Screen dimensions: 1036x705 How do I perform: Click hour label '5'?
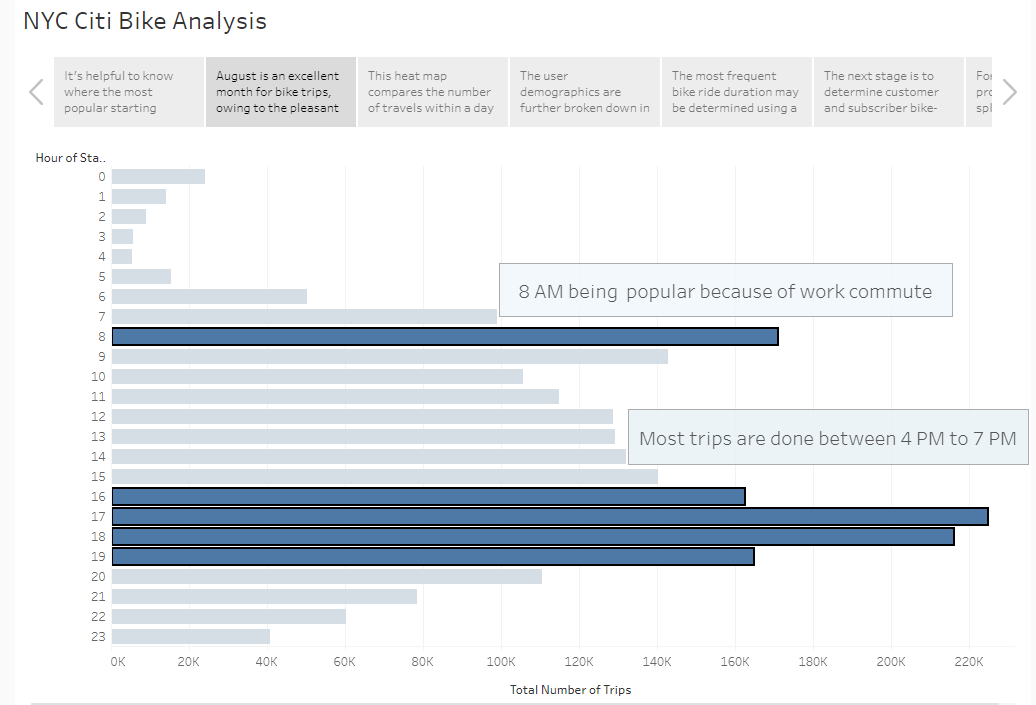pyautogui.click(x=102, y=277)
